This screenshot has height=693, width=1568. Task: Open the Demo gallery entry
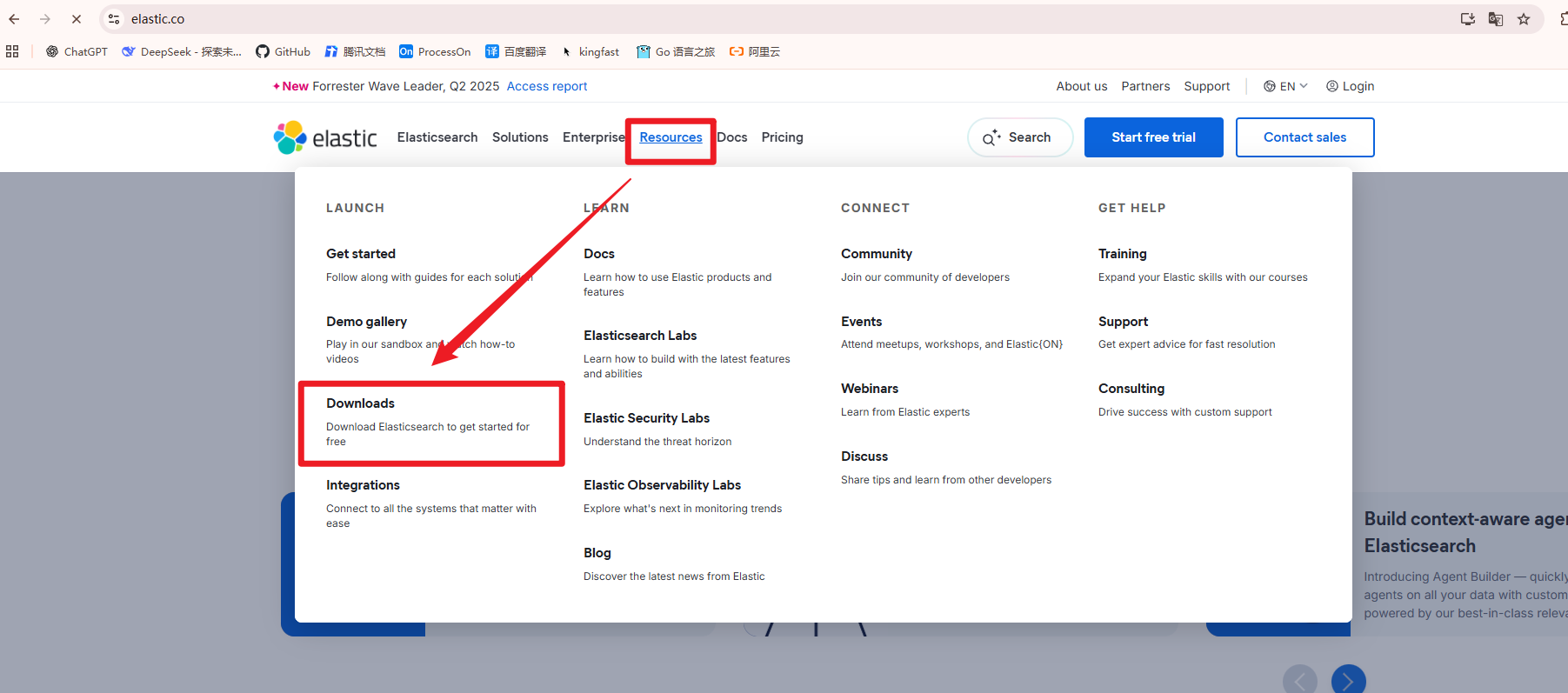pyautogui.click(x=366, y=322)
